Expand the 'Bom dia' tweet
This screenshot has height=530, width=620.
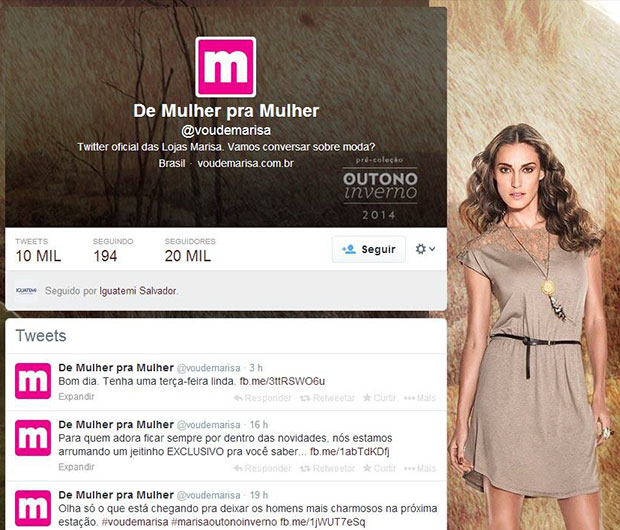coord(76,396)
